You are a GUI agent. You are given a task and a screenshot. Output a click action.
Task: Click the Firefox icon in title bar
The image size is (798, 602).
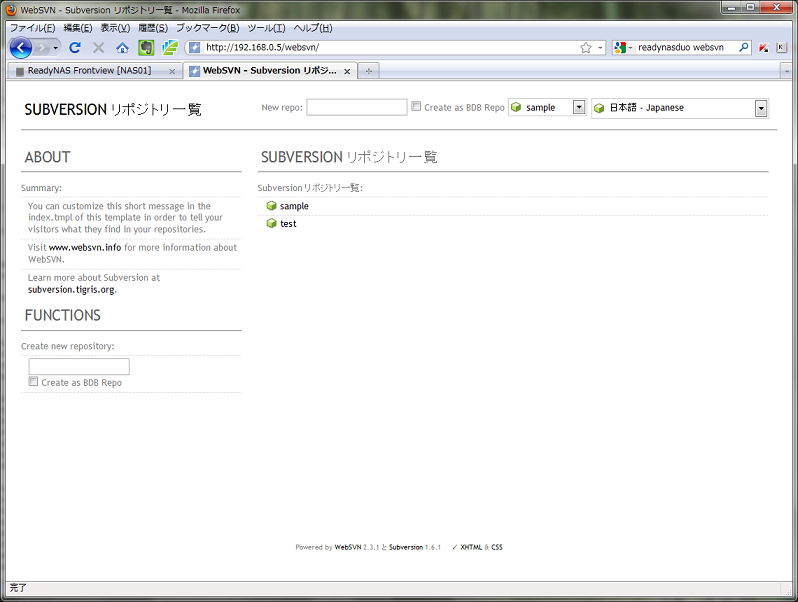click(11, 10)
